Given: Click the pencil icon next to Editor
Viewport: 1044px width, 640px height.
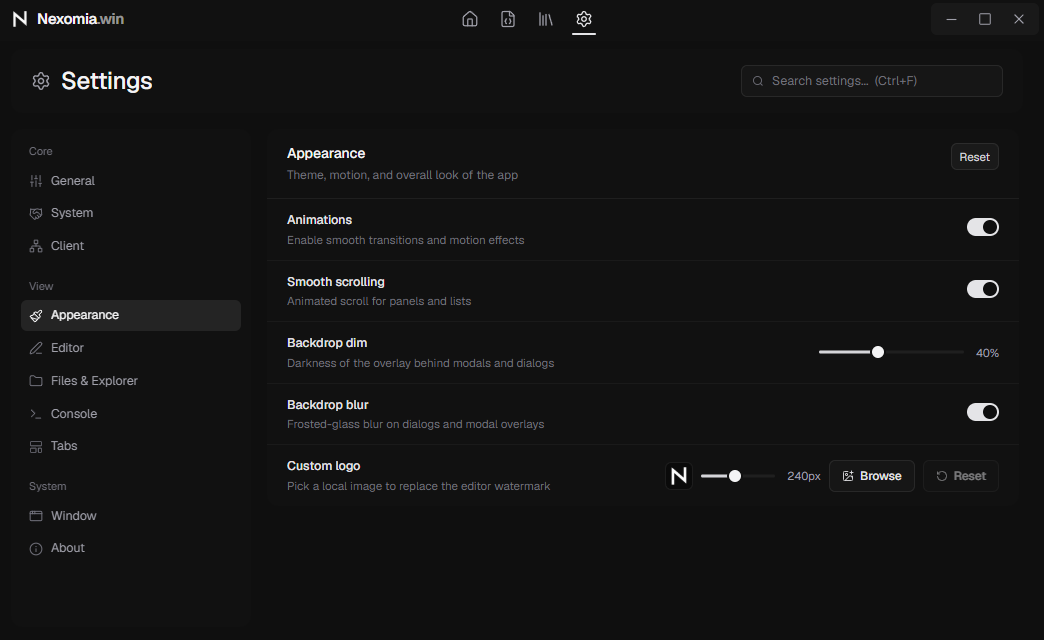Looking at the screenshot, I should point(36,348).
